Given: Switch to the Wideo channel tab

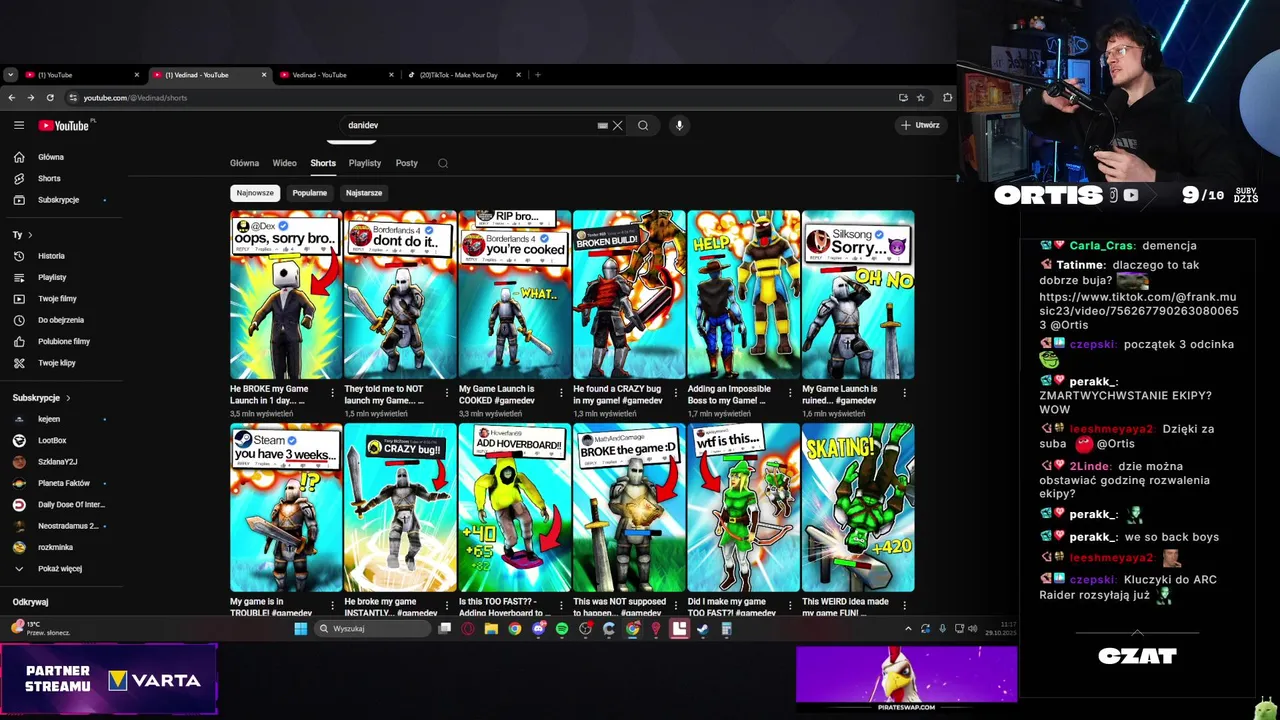Looking at the screenshot, I should coord(285,163).
